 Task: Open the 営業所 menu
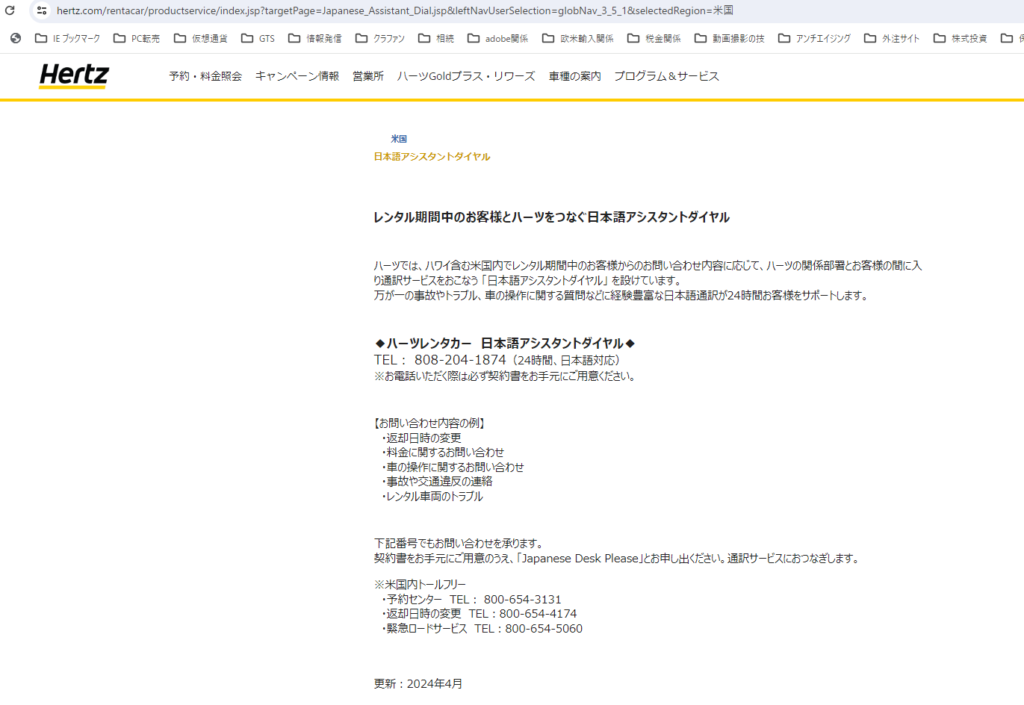click(x=368, y=76)
